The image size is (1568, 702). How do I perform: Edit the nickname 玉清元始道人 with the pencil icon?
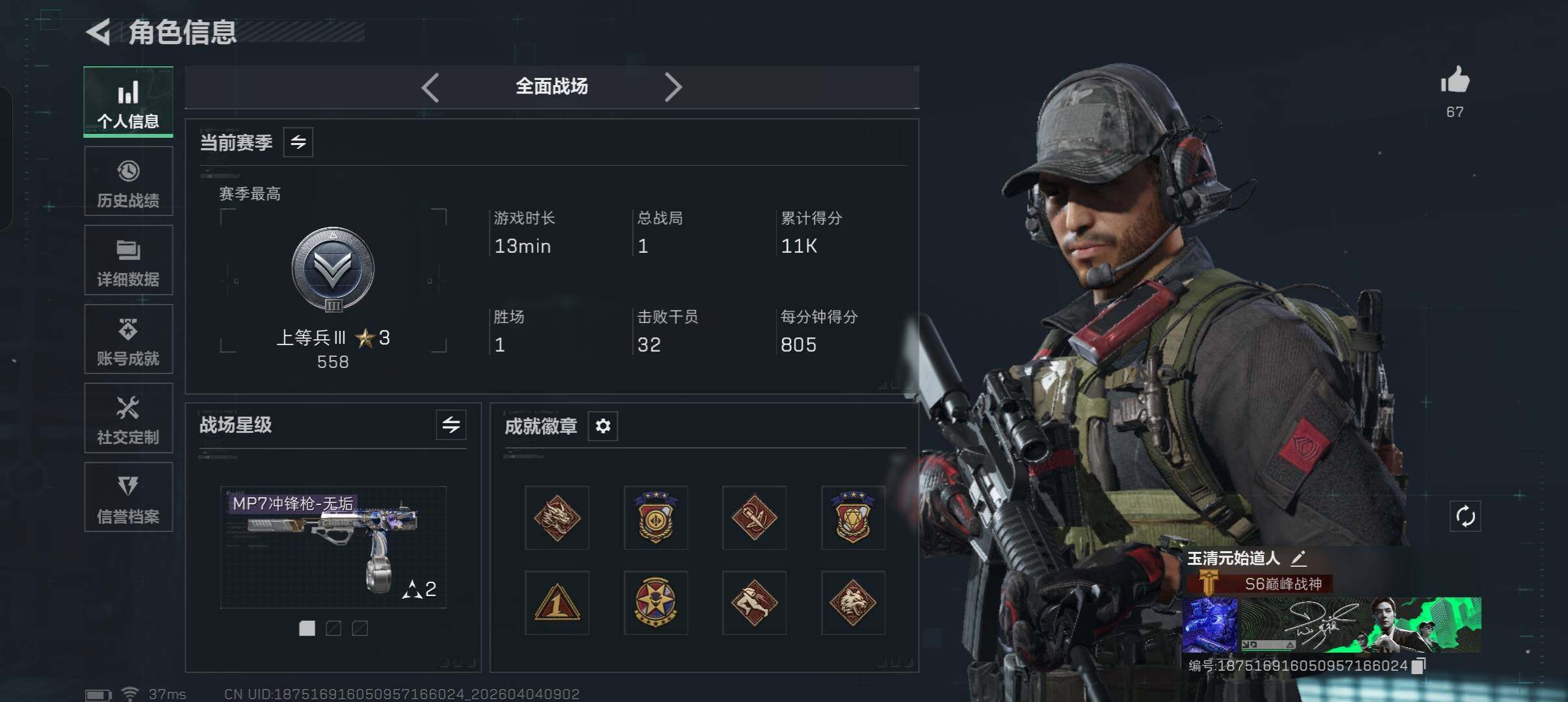(x=1298, y=558)
